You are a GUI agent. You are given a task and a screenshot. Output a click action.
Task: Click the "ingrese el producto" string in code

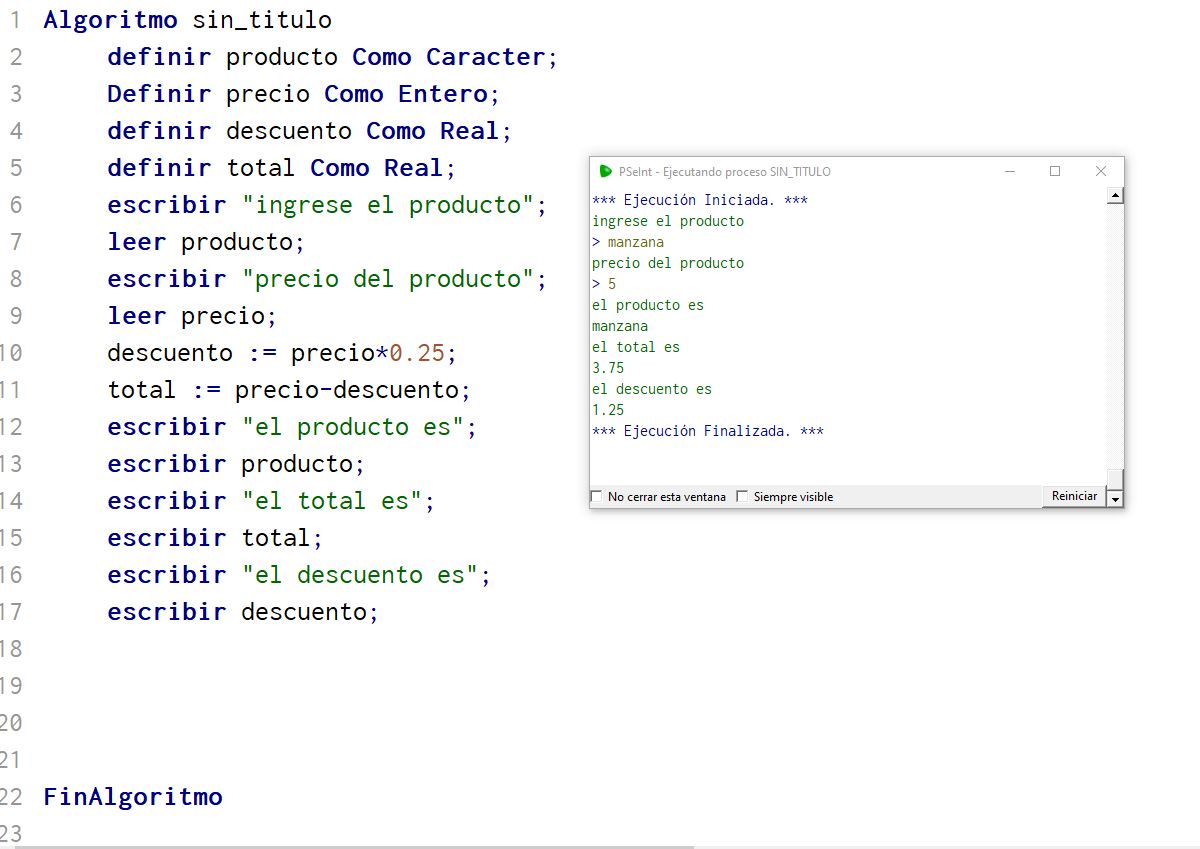(x=394, y=205)
